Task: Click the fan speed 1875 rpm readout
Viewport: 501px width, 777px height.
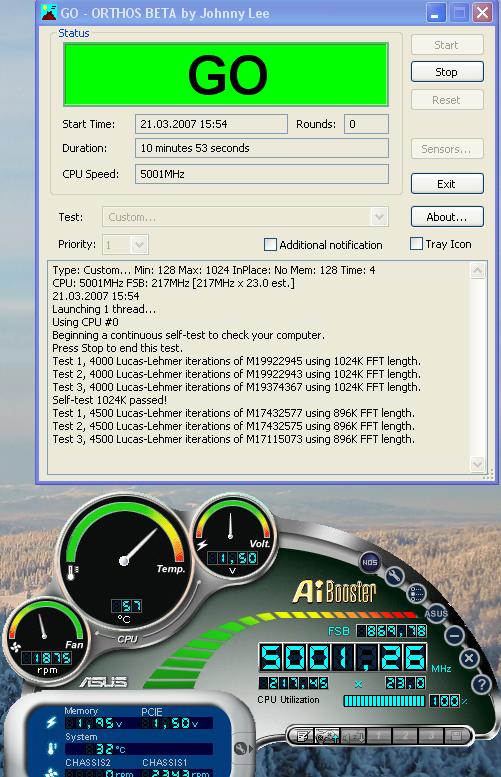Action: (x=47, y=658)
